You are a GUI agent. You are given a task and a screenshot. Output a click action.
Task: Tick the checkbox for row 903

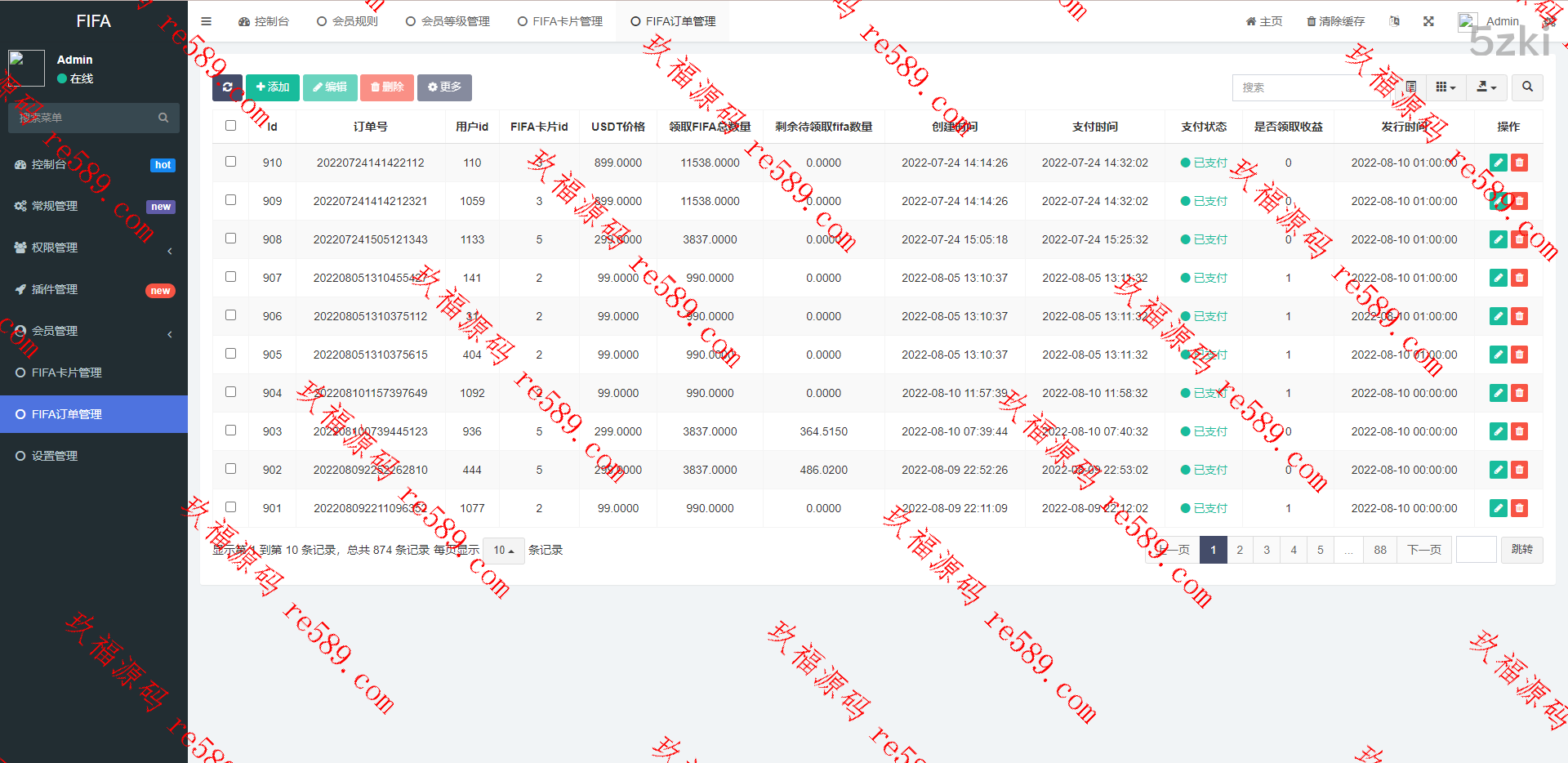coord(230,431)
